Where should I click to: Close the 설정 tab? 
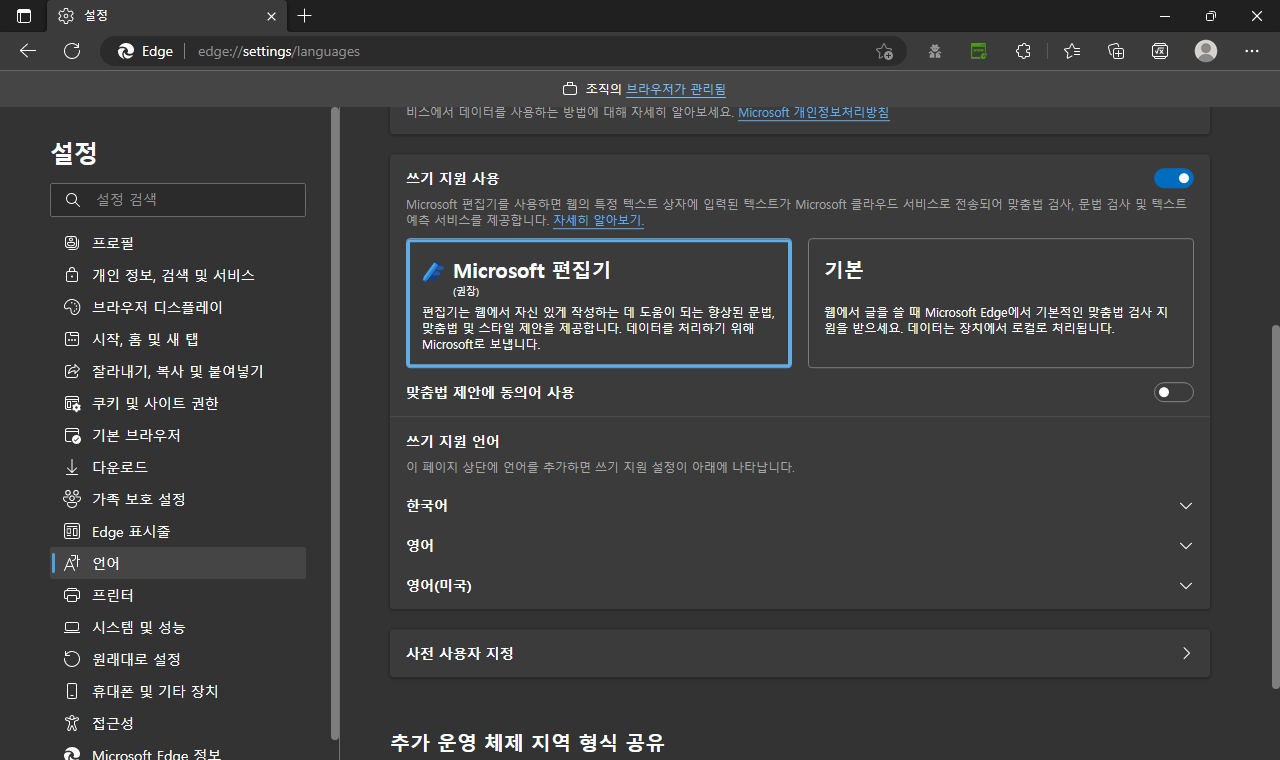pos(271,16)
